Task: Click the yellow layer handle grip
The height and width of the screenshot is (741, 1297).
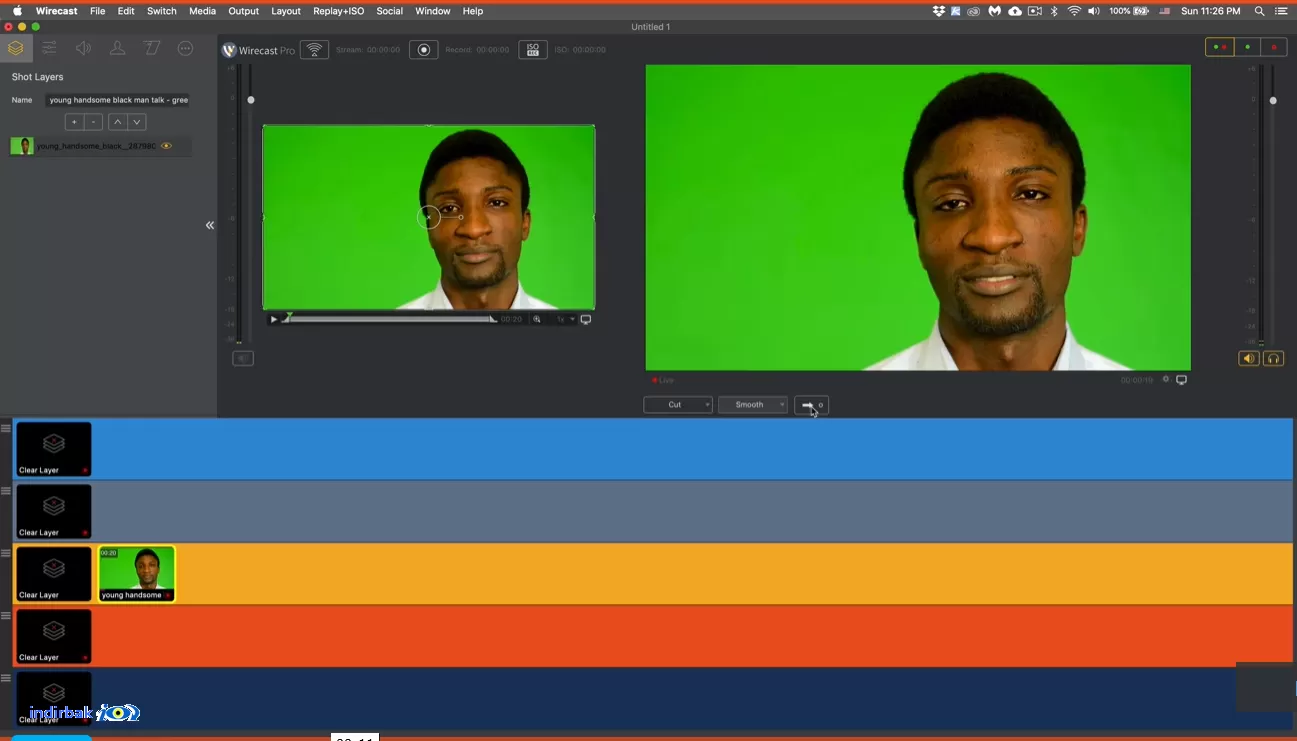Action: [6, 553]
